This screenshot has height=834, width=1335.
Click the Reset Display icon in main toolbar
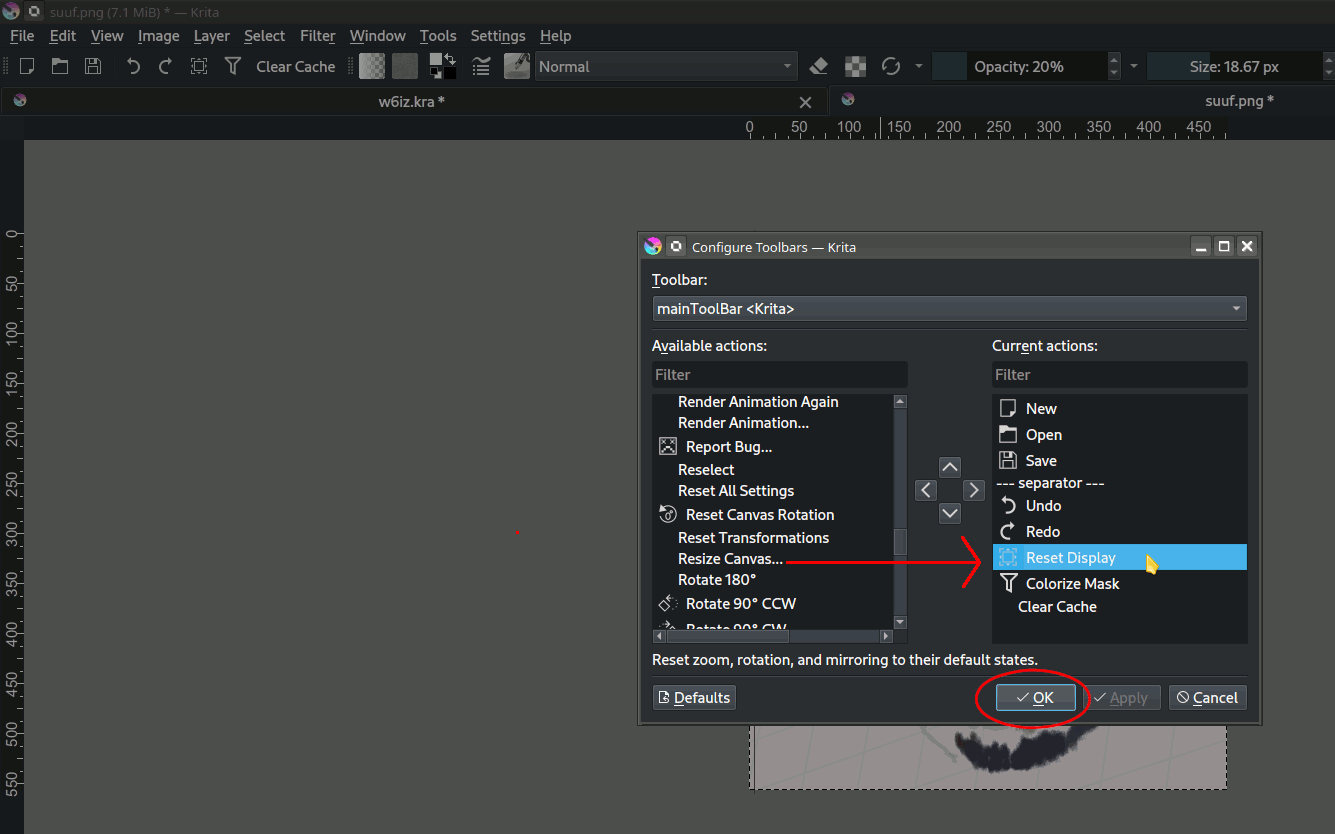199,66
